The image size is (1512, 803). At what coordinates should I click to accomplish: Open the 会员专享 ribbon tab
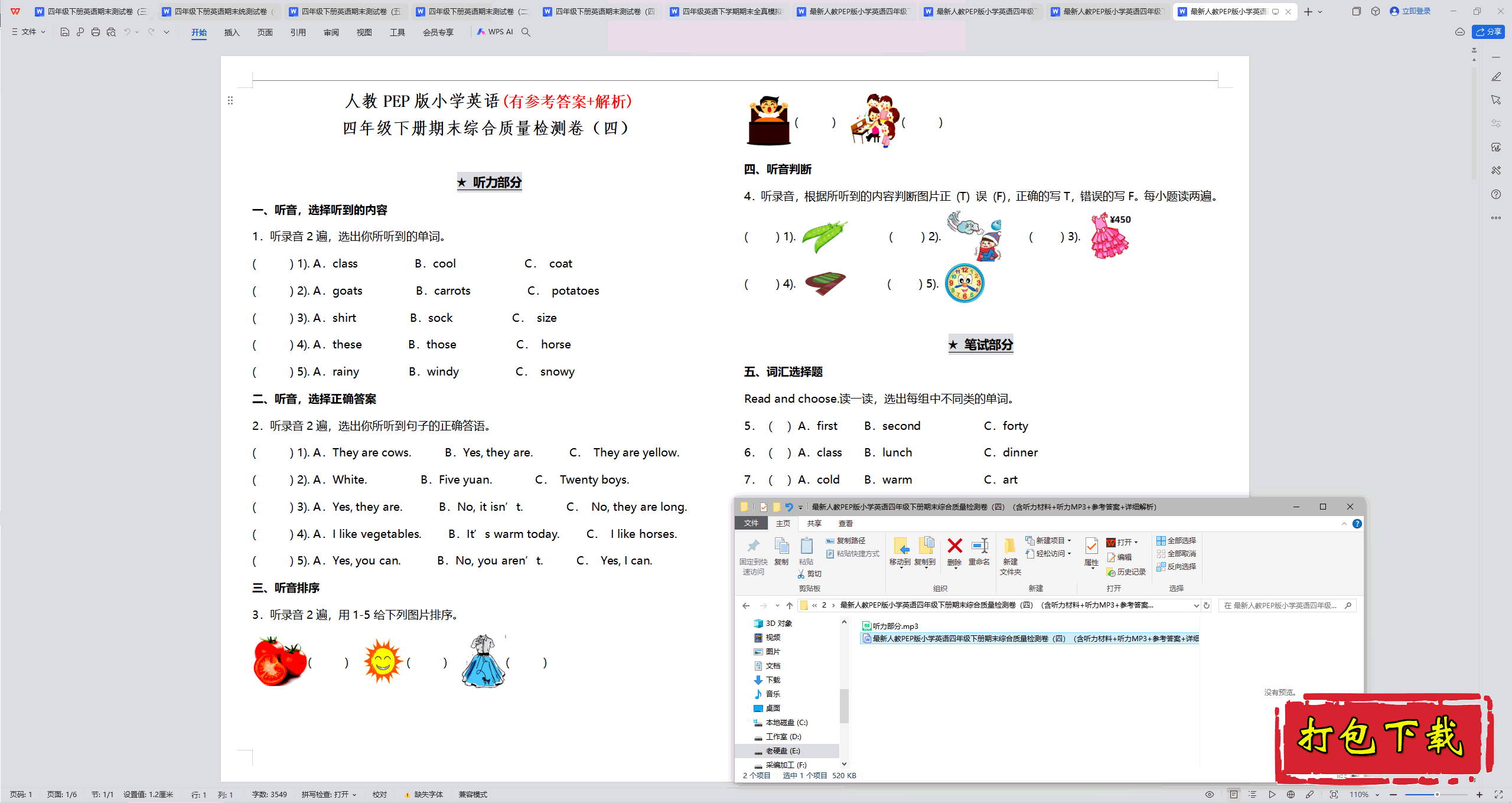click(438, 32)
